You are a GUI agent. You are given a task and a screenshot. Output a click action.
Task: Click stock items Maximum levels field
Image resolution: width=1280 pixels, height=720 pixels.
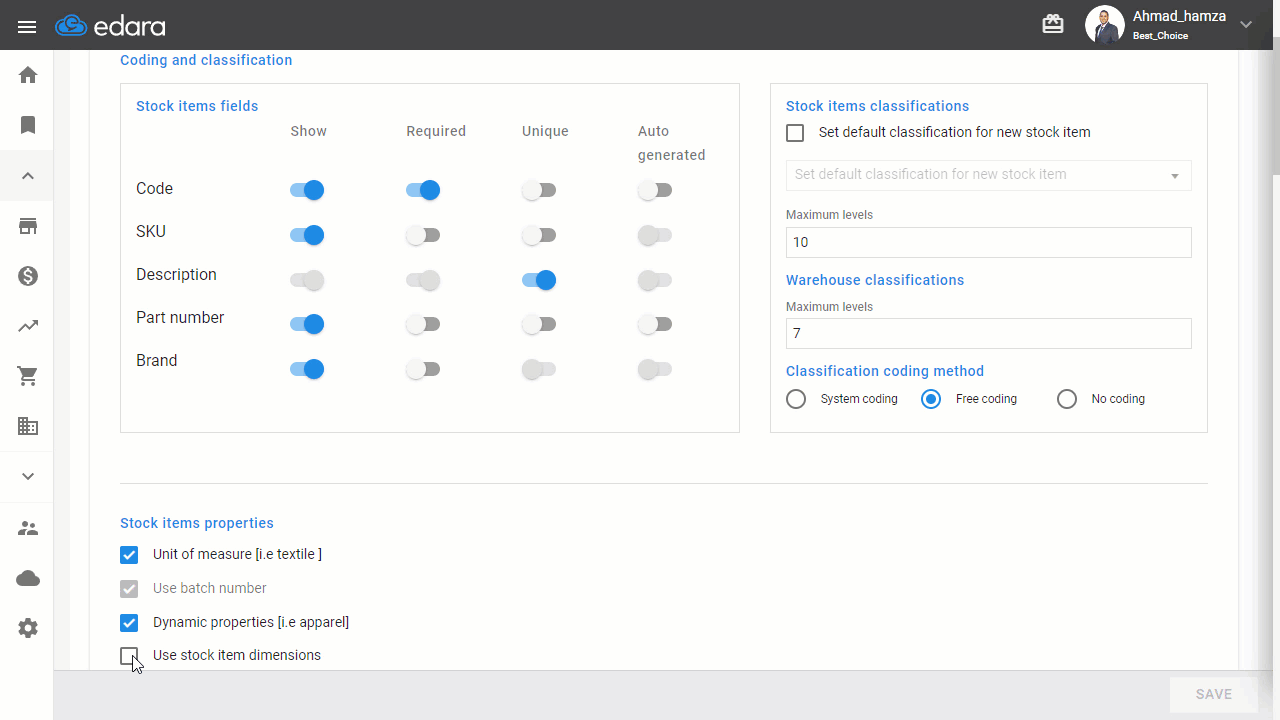pos(989,242)
